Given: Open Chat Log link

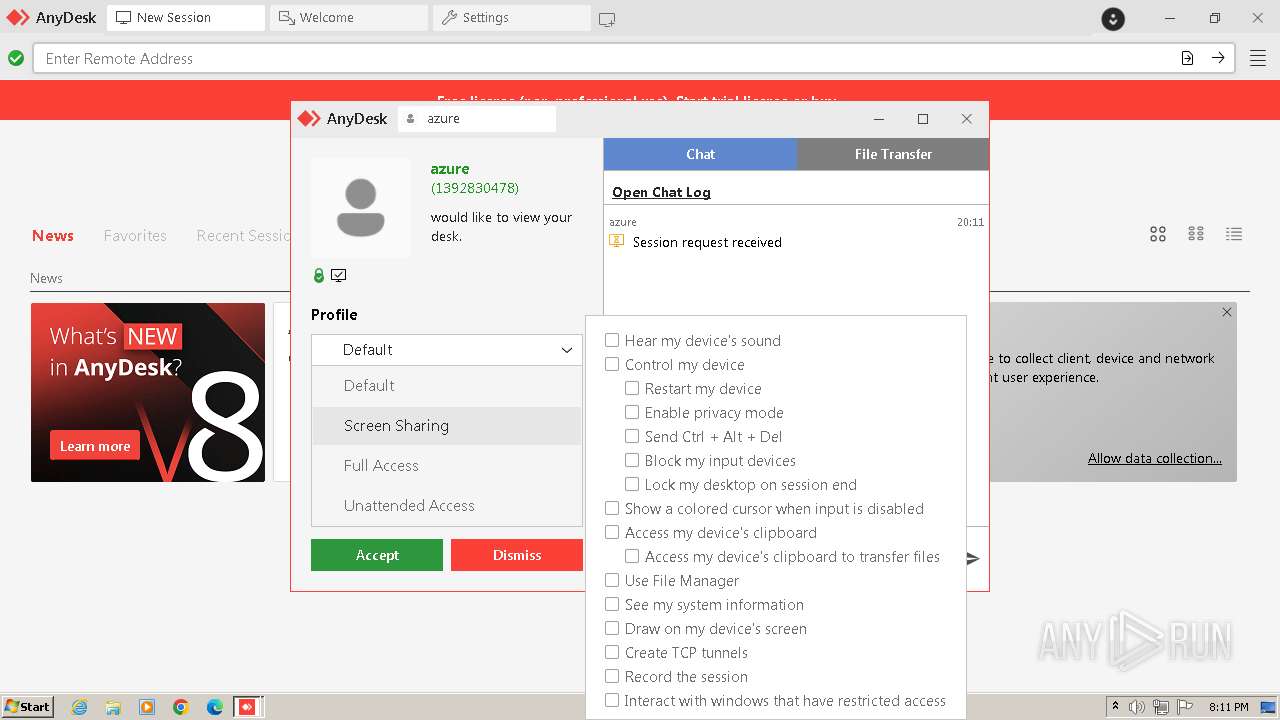Looking at the screenshot, I should point(661,192).
